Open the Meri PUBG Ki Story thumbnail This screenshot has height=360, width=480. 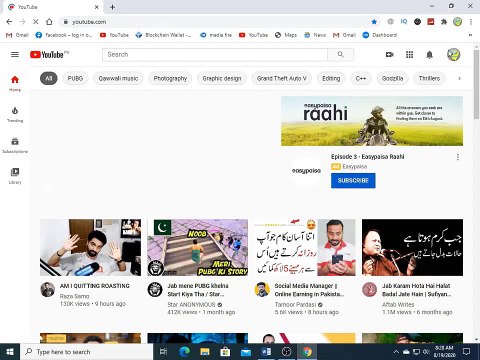pos(198,247)
